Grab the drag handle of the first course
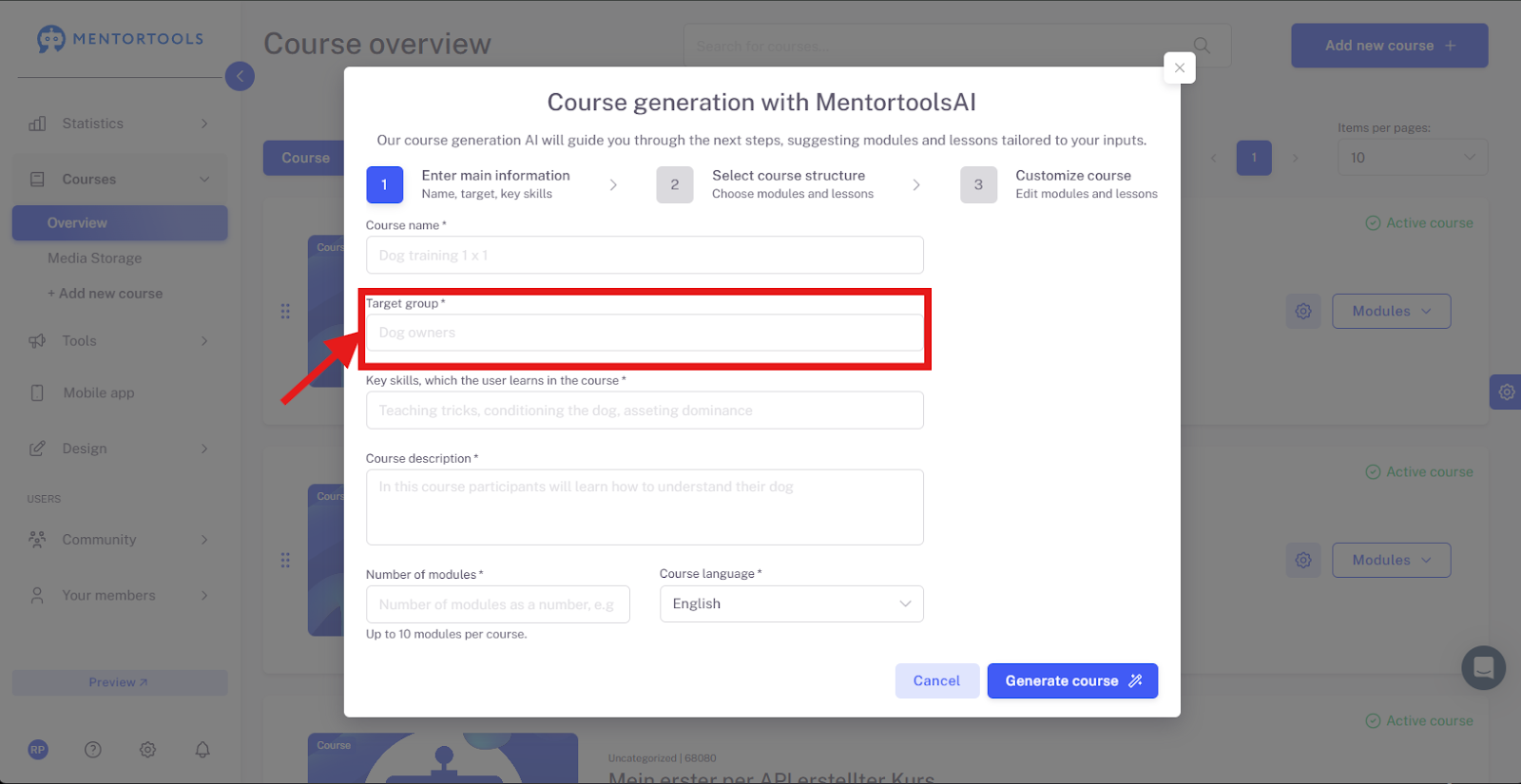Screen dimensions: 1521x784 click(x=285, y=311)
